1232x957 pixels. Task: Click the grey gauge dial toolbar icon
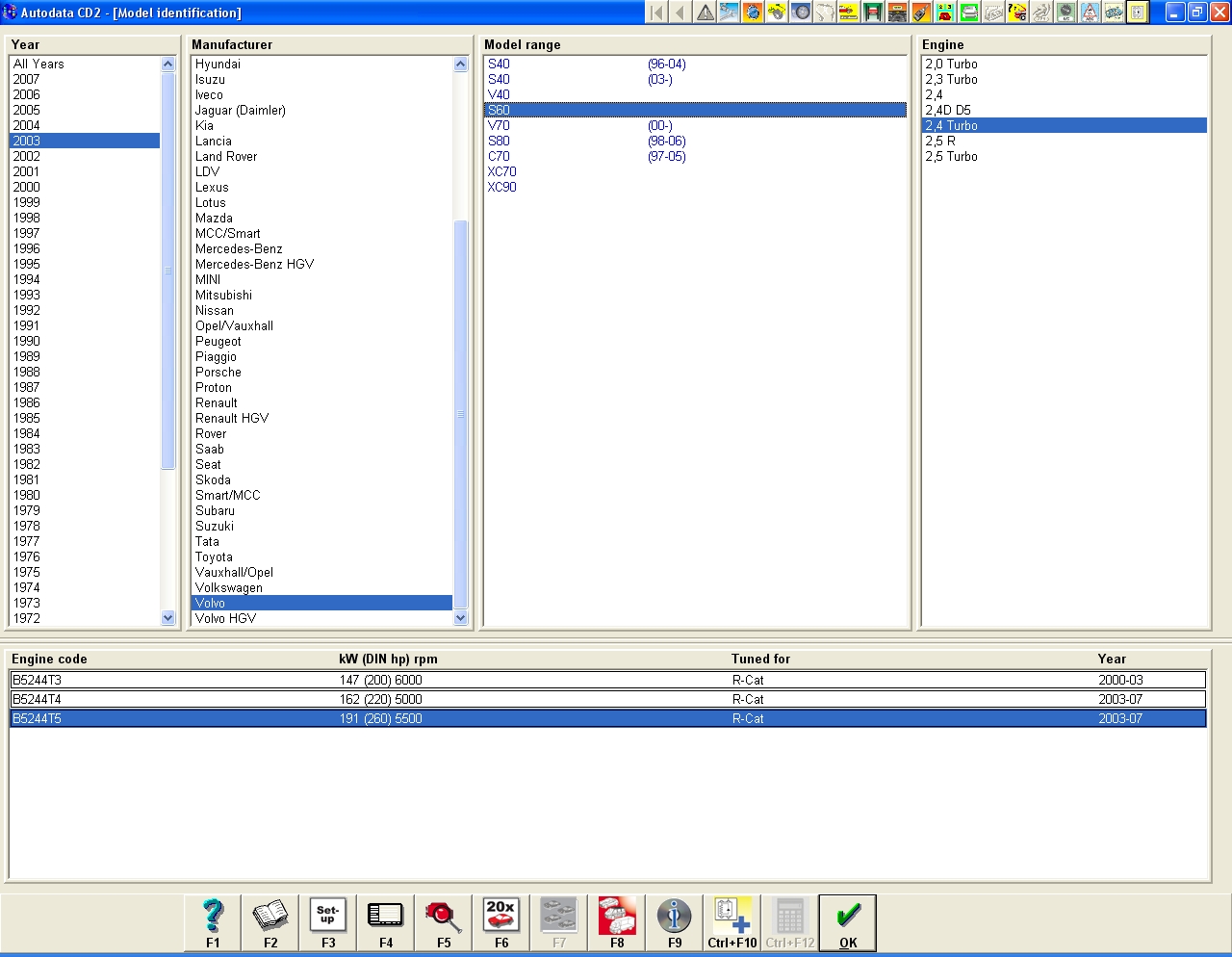click(x=1065, y=12)
